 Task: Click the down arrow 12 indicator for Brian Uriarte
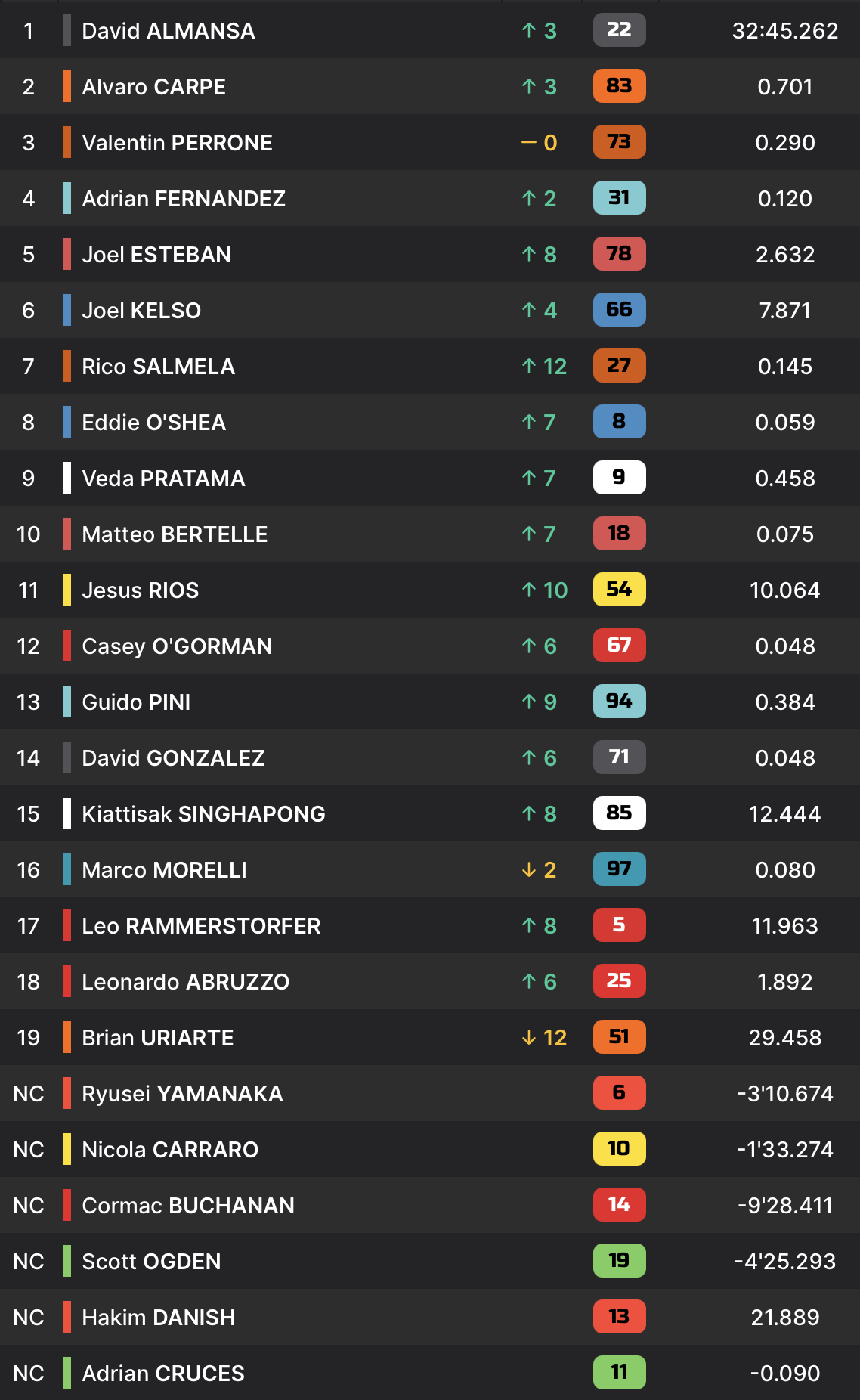point(544,1038)
